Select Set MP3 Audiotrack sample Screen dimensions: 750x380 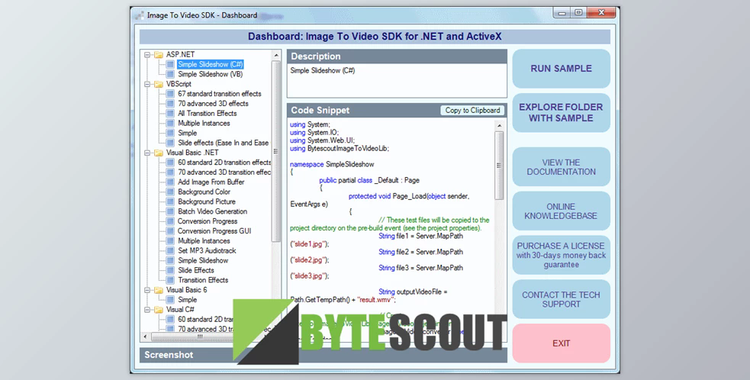pyautogui.click(x=207, y=251)
